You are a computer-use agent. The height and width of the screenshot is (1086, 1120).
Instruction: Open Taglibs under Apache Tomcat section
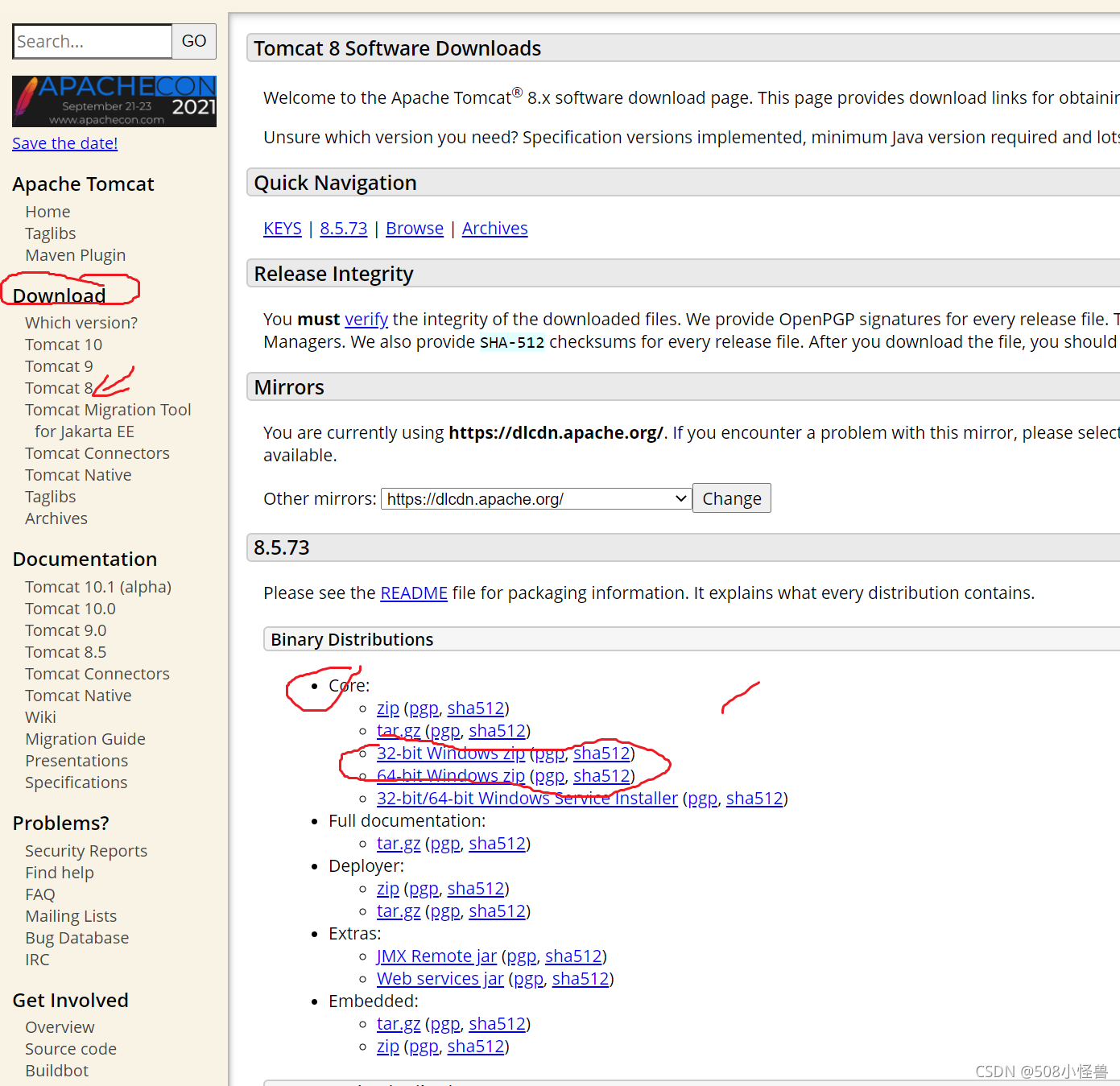[x=51, y=233]
